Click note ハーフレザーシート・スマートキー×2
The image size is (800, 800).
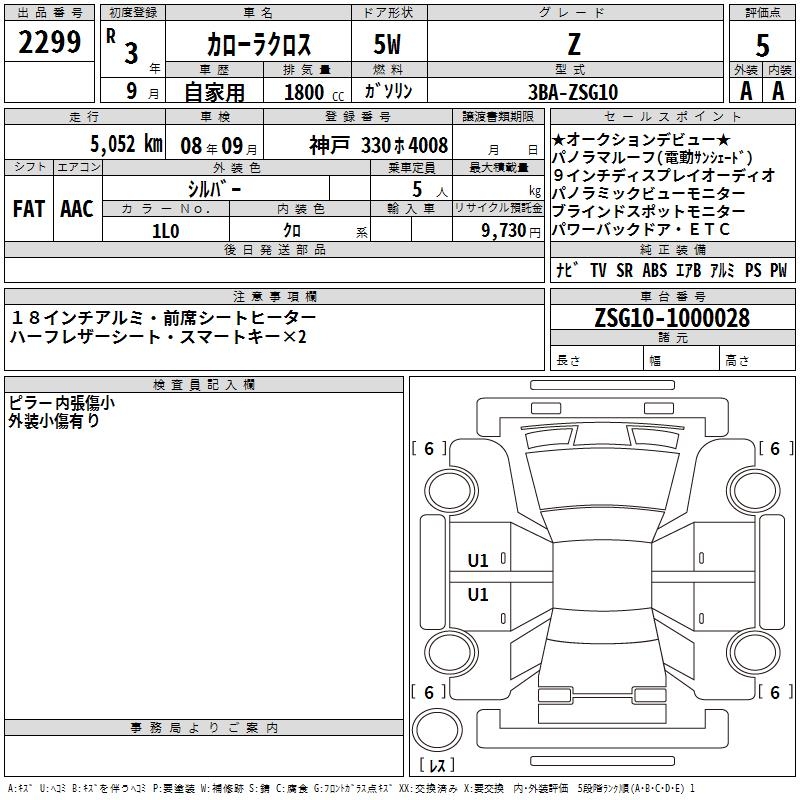click(158, 337)
